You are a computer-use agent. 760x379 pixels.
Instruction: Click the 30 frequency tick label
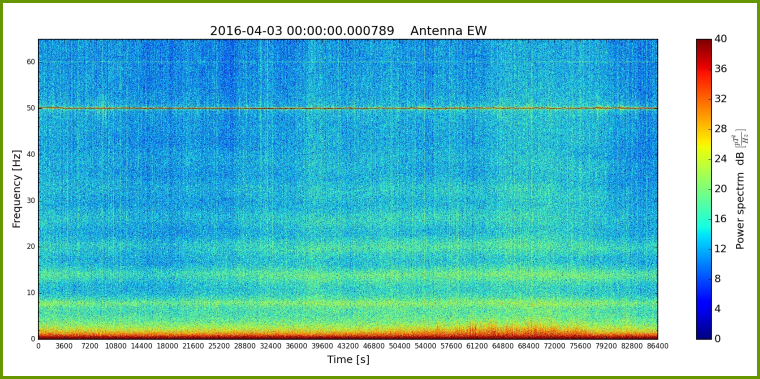(x=32, y=201)
